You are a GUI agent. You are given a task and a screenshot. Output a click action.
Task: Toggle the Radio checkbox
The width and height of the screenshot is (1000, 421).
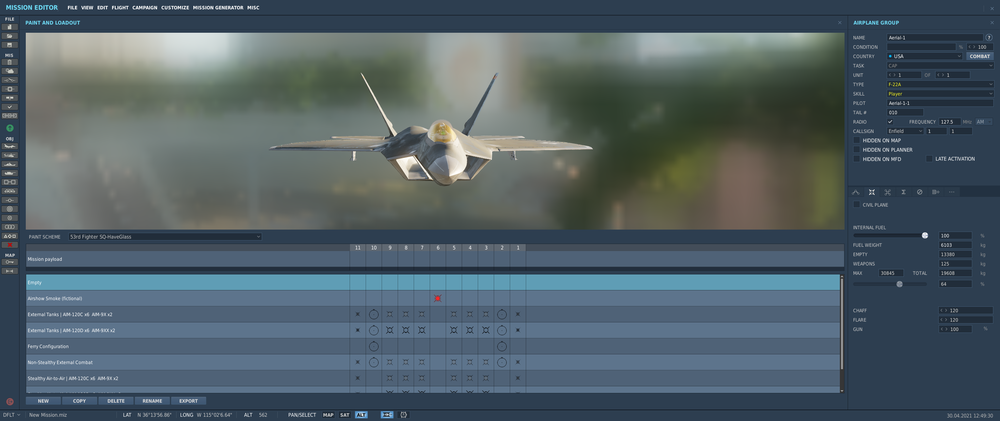[890, 122]
